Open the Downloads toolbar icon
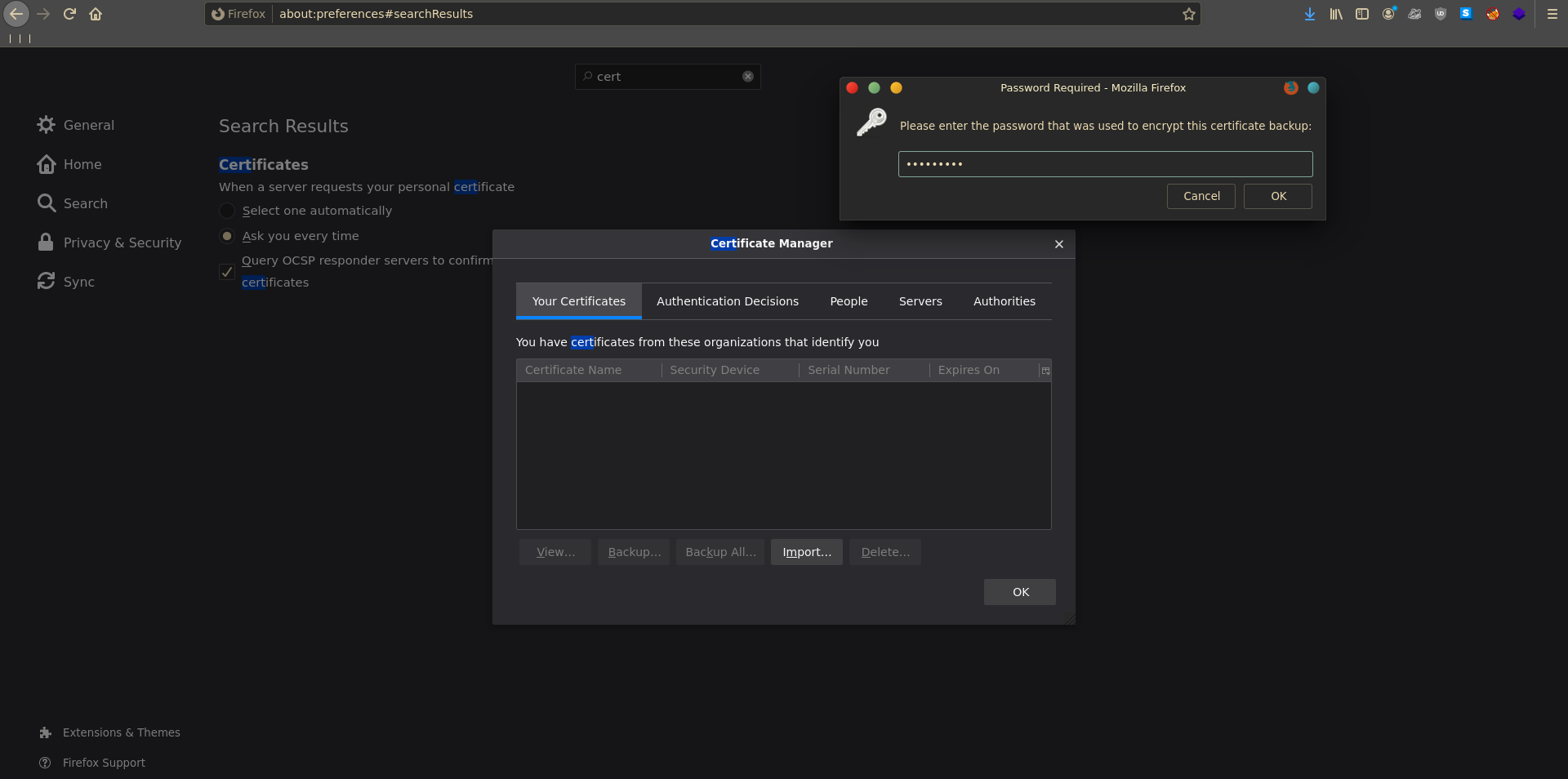 (1310, 14)
